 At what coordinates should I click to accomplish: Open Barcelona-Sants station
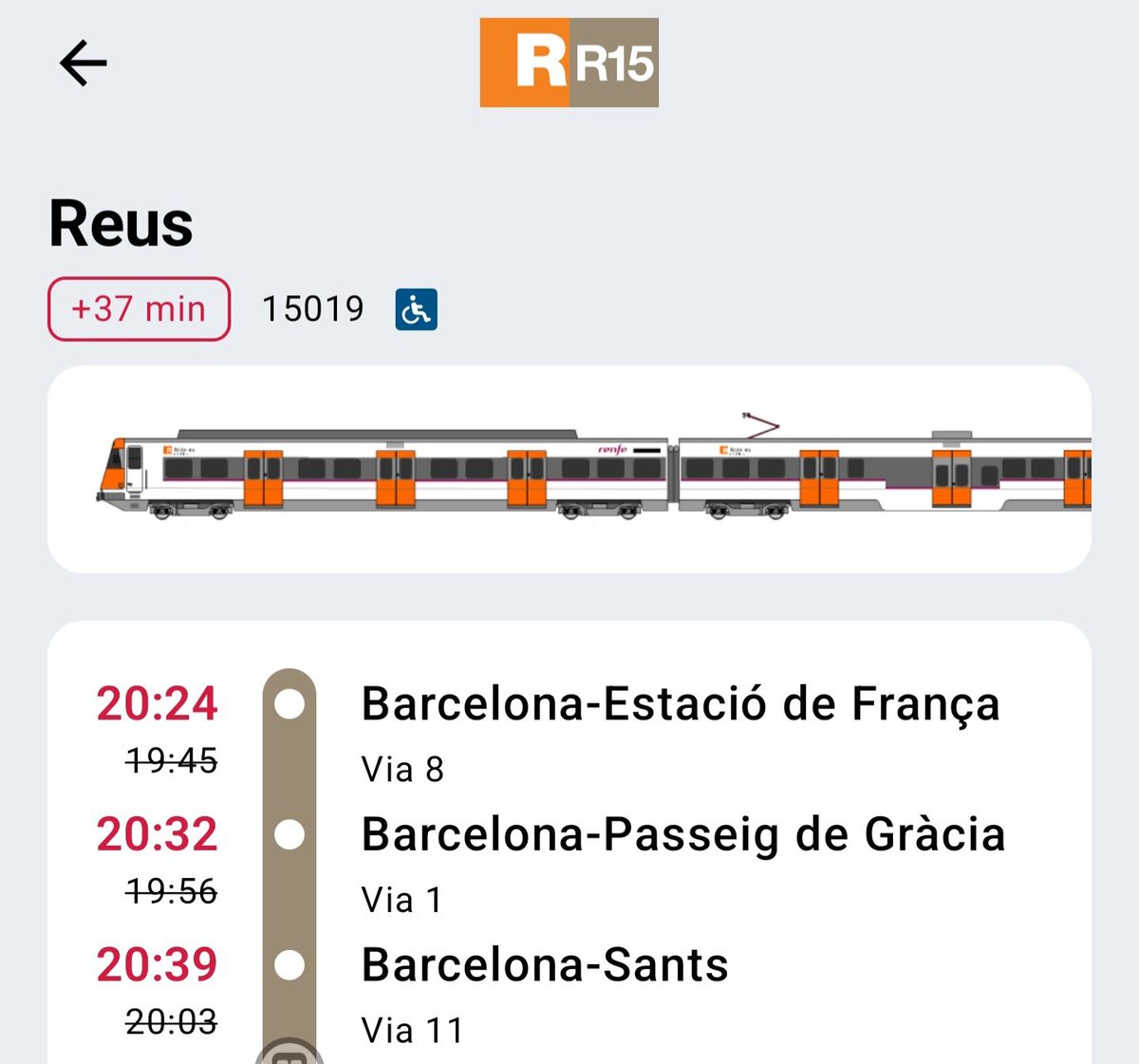545,965
